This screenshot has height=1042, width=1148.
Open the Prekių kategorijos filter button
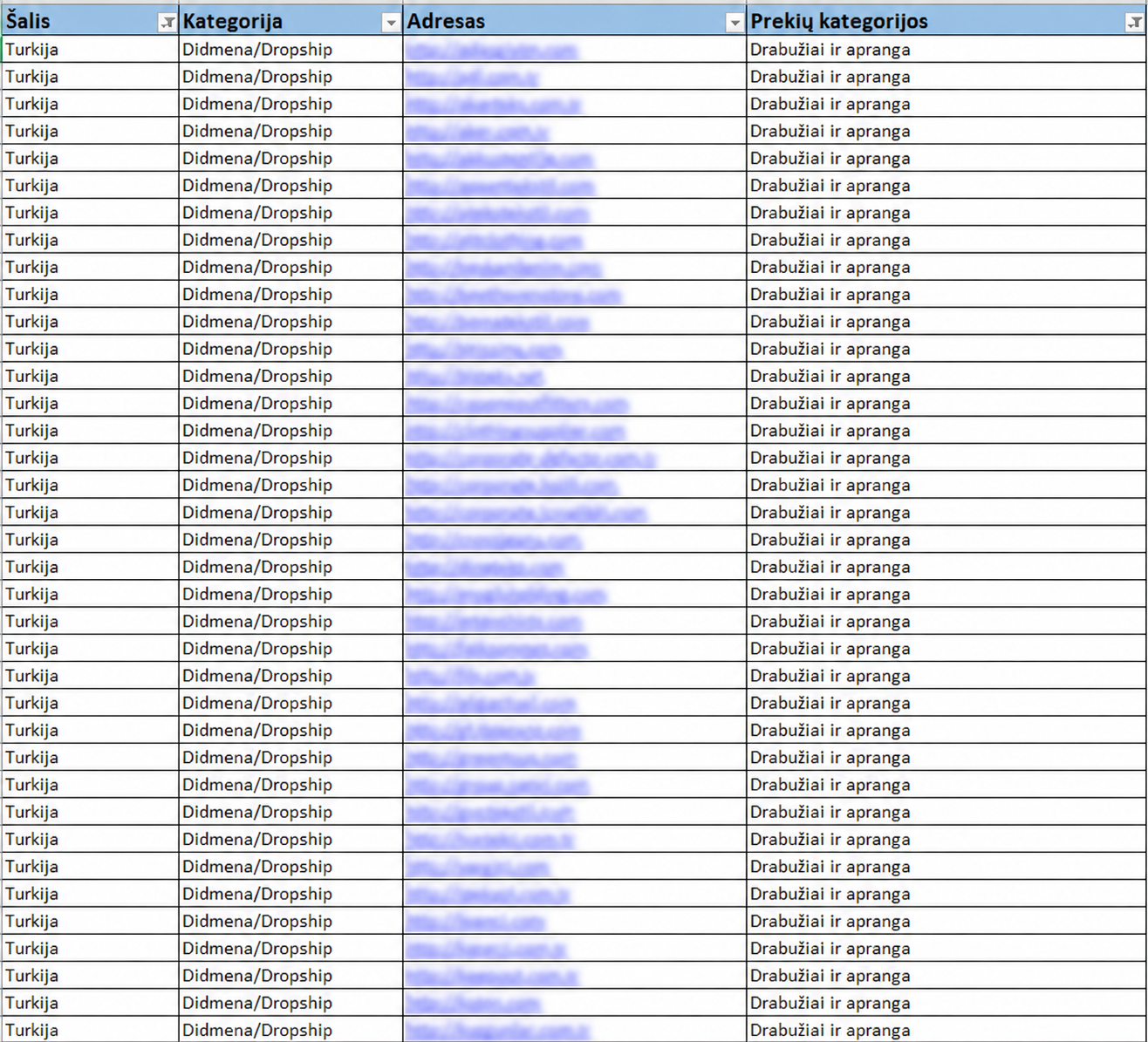(x=1134, y=24)
